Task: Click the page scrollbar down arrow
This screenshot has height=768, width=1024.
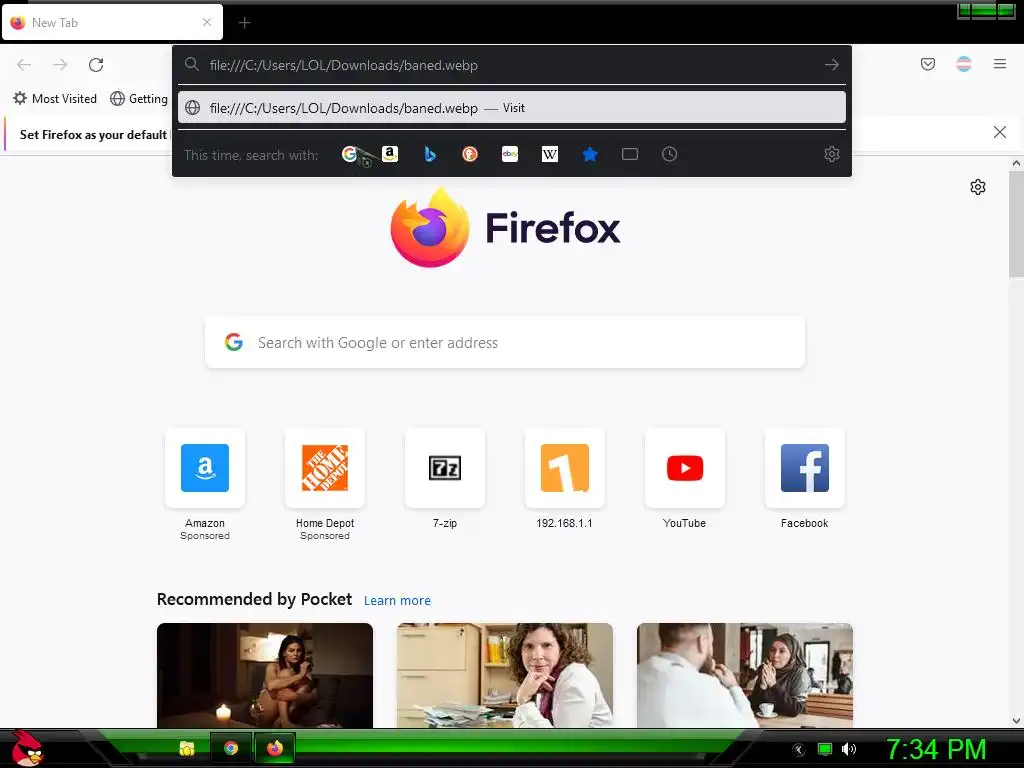Action: click(x=1016, y=721)
